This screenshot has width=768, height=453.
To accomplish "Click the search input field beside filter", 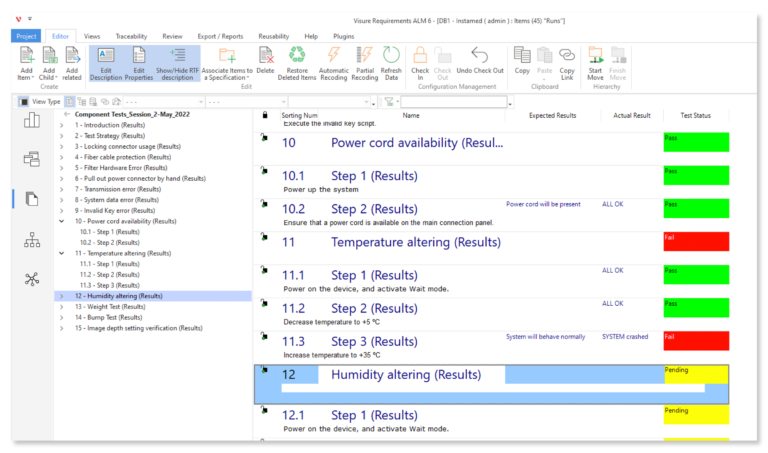I will click(454, 101).
